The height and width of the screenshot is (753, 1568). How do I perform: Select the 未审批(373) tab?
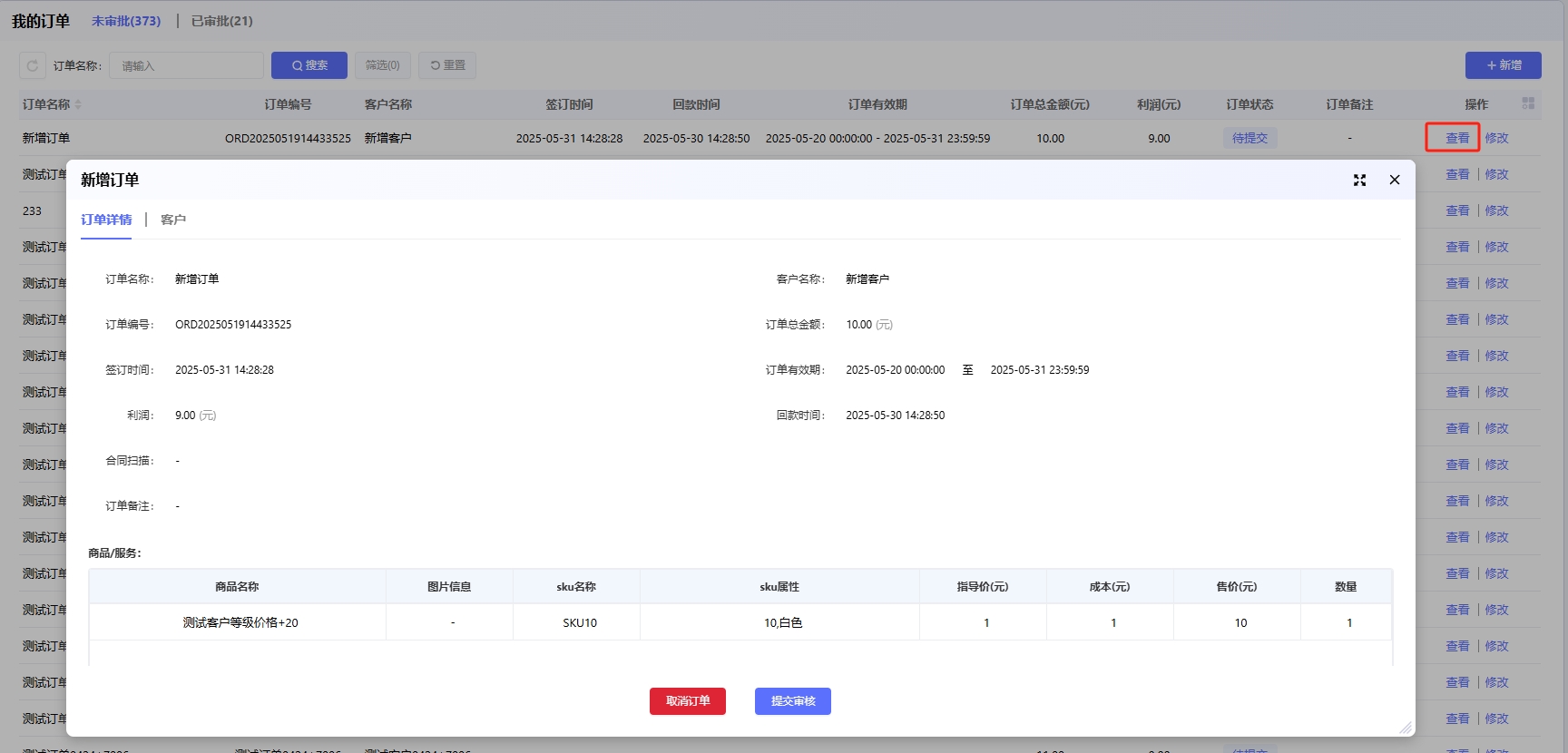[x=126, y=21]
